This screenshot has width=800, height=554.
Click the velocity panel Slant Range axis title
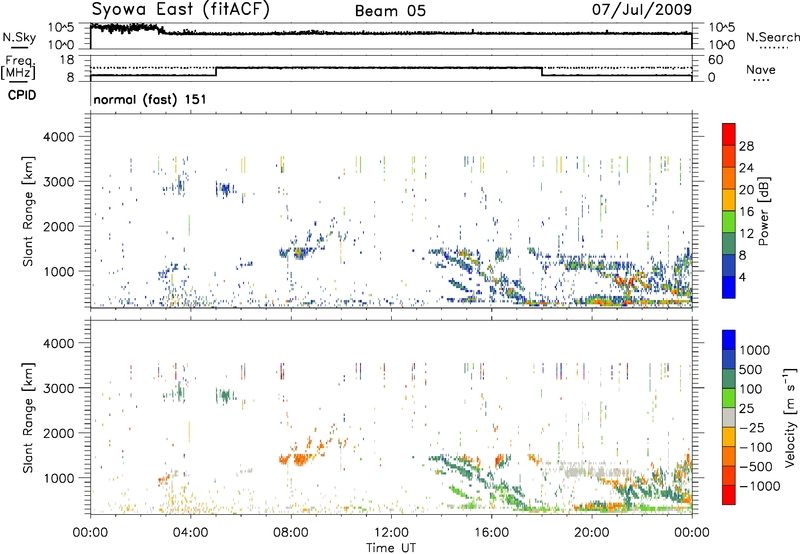pyautogui.click(x=28, y=417)
